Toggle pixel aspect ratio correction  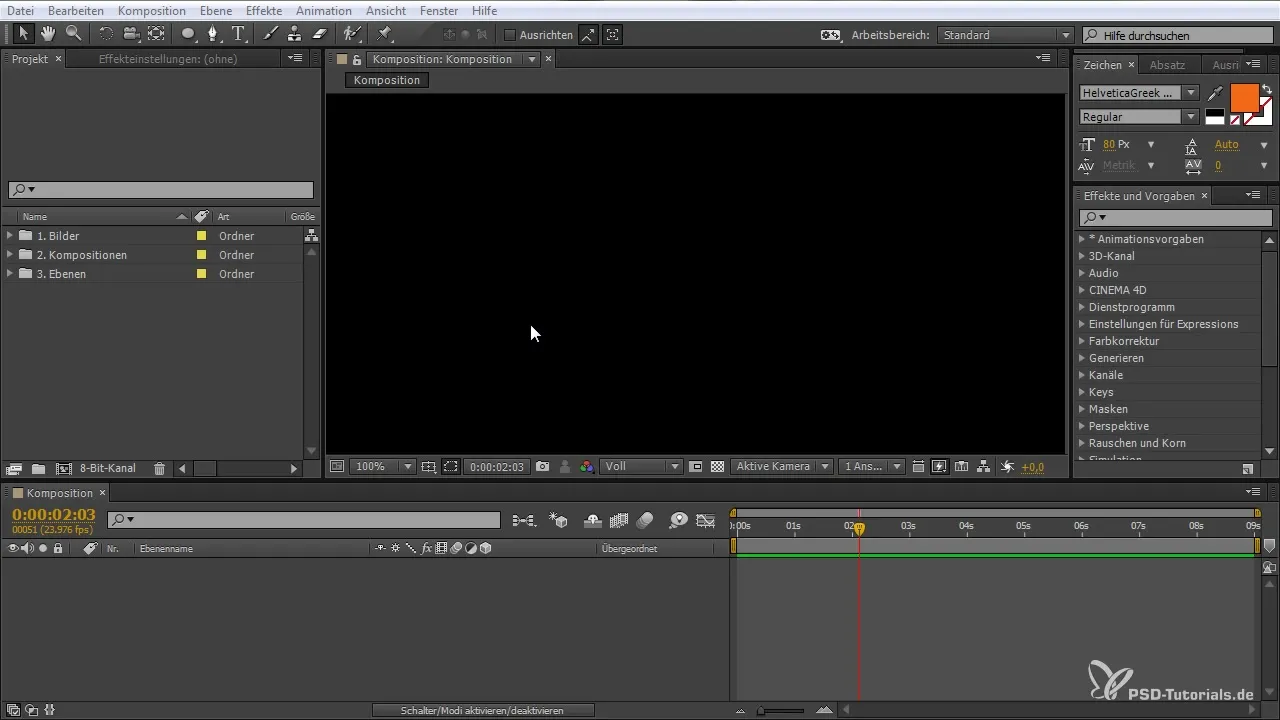[x=918, y=466]
